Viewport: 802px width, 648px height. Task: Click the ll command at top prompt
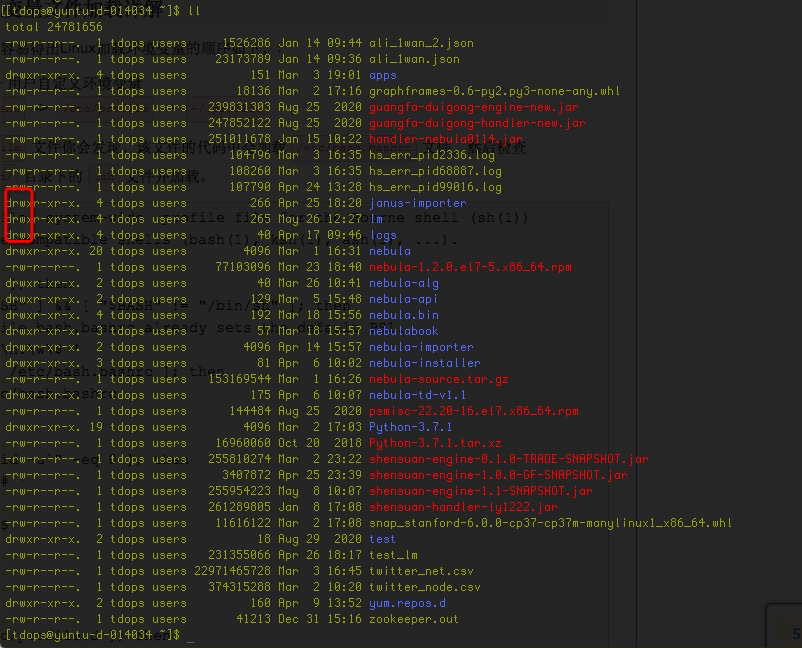pos(194,11)
